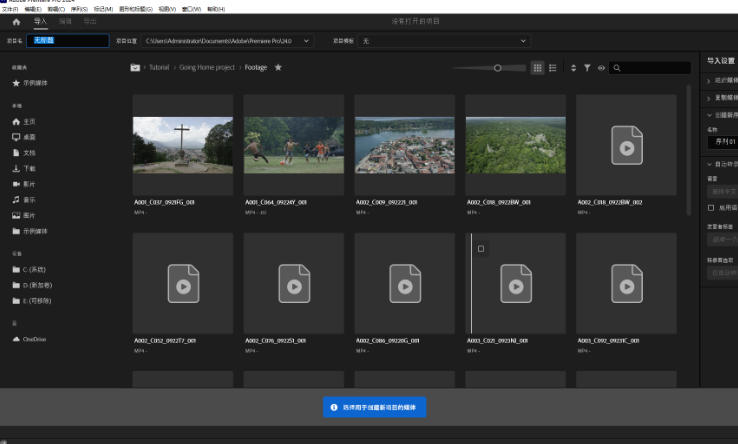
Task: Switch to the 导出 tab
Action: point(90,21)
